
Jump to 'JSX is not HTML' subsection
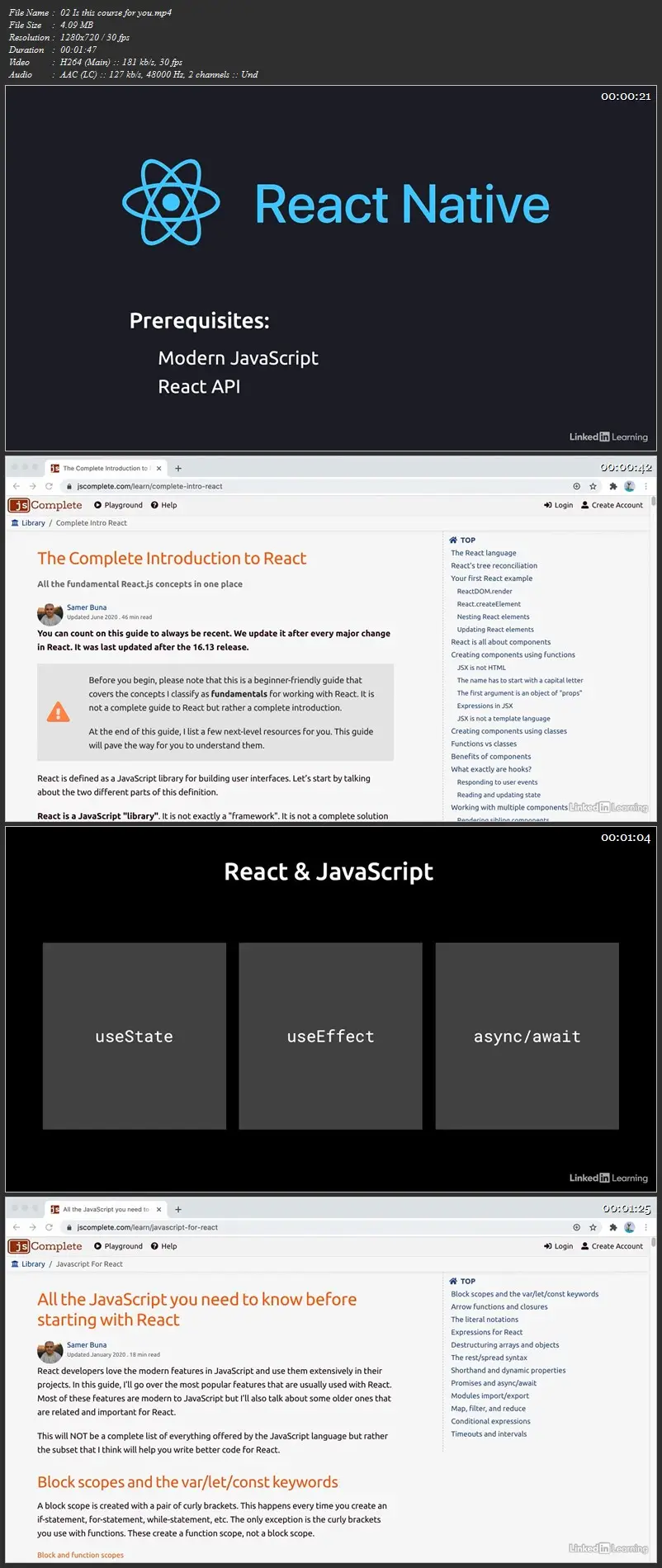click(481, 668)
